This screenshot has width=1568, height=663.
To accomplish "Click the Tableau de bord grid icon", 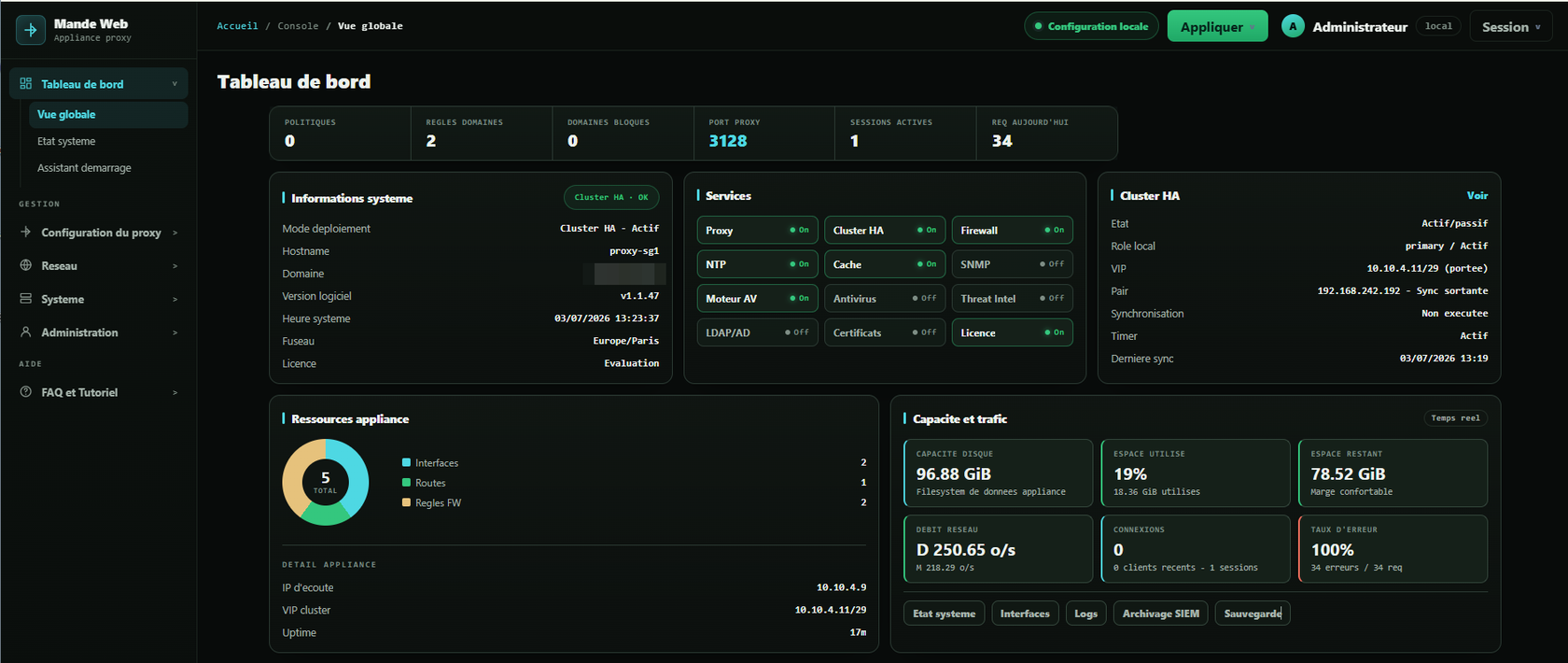I will (x=25, y=84).
